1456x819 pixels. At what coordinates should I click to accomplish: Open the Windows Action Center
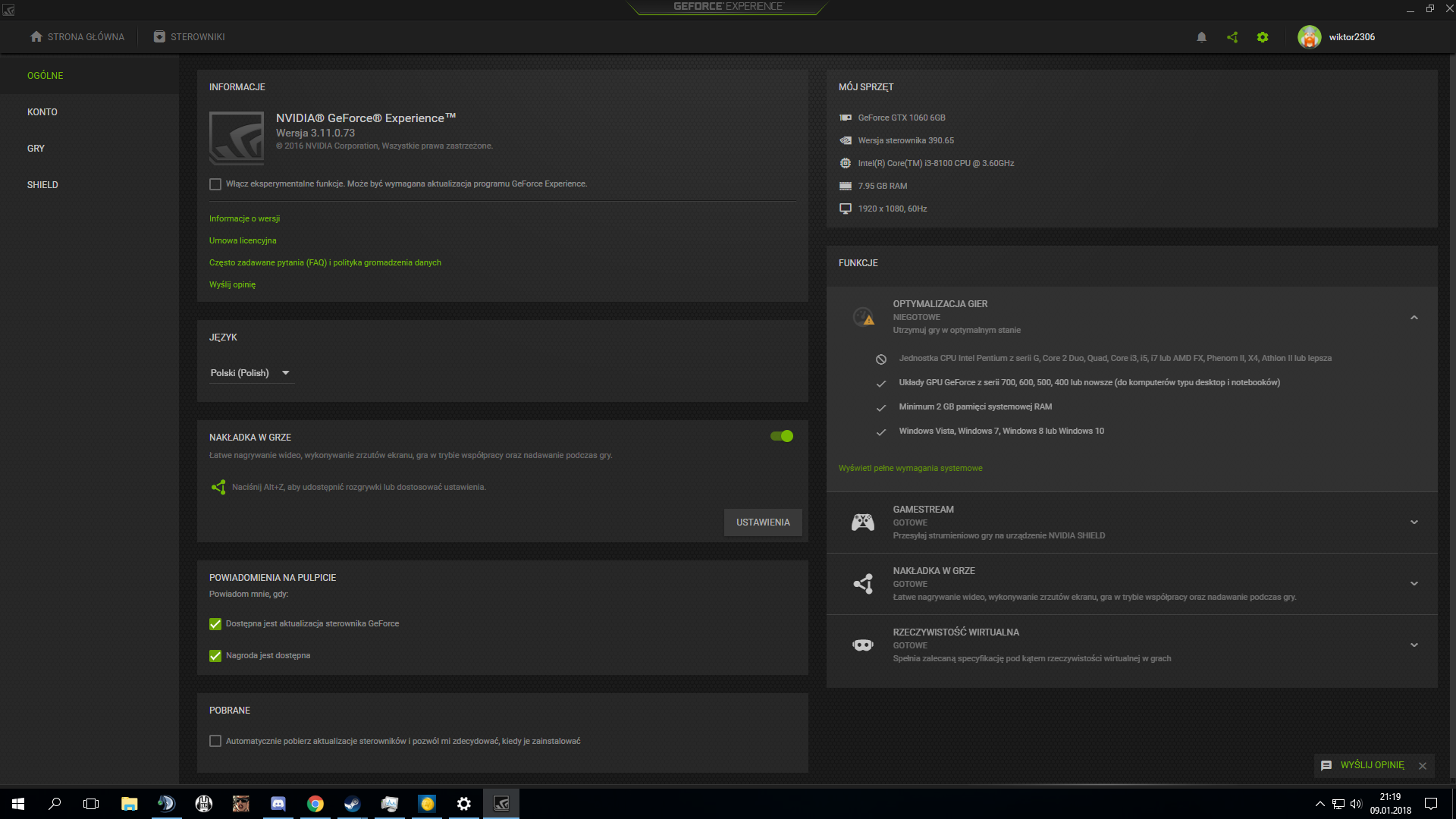(1431, 804)
